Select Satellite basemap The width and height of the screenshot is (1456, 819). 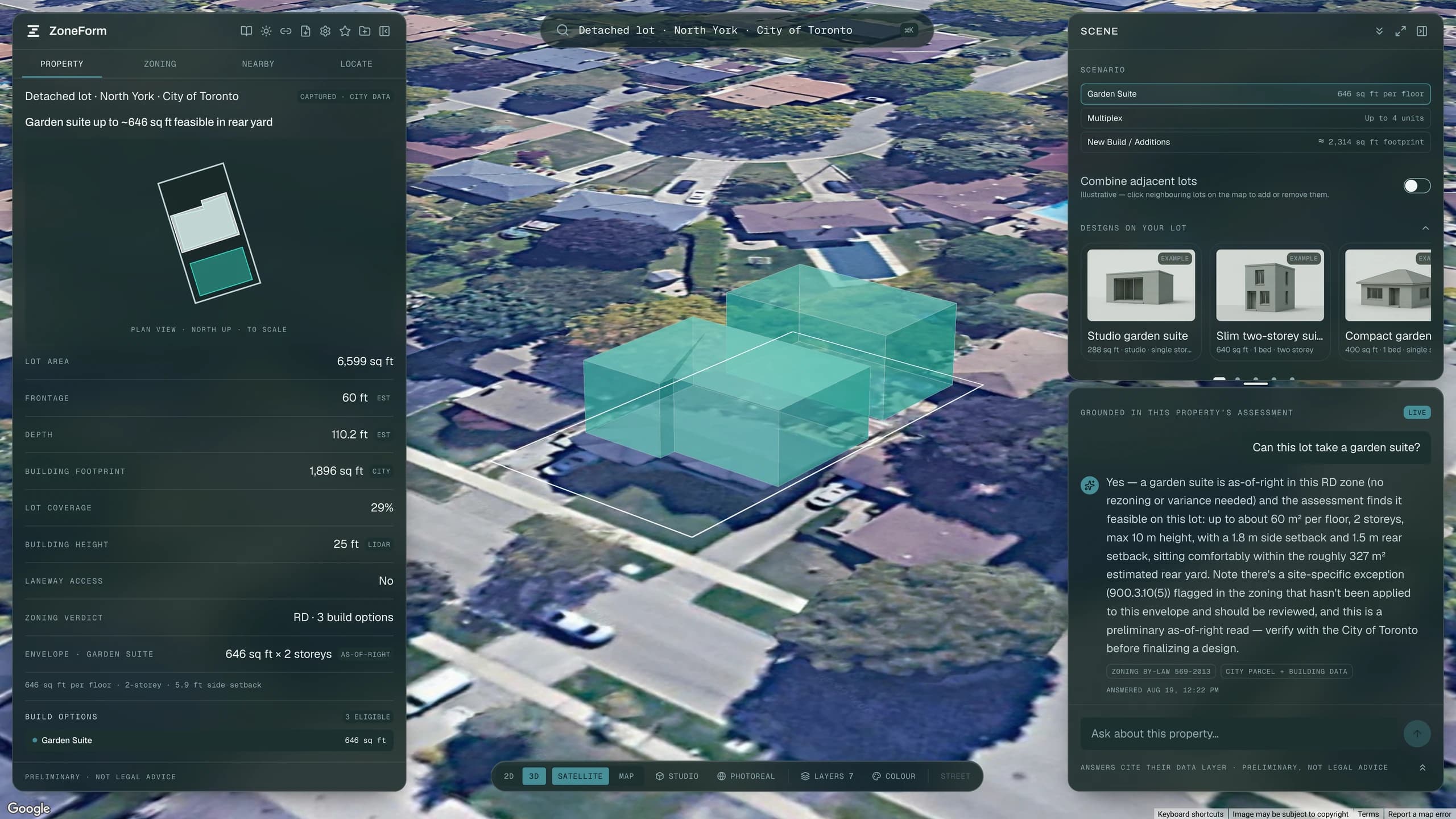pos(580,776)
